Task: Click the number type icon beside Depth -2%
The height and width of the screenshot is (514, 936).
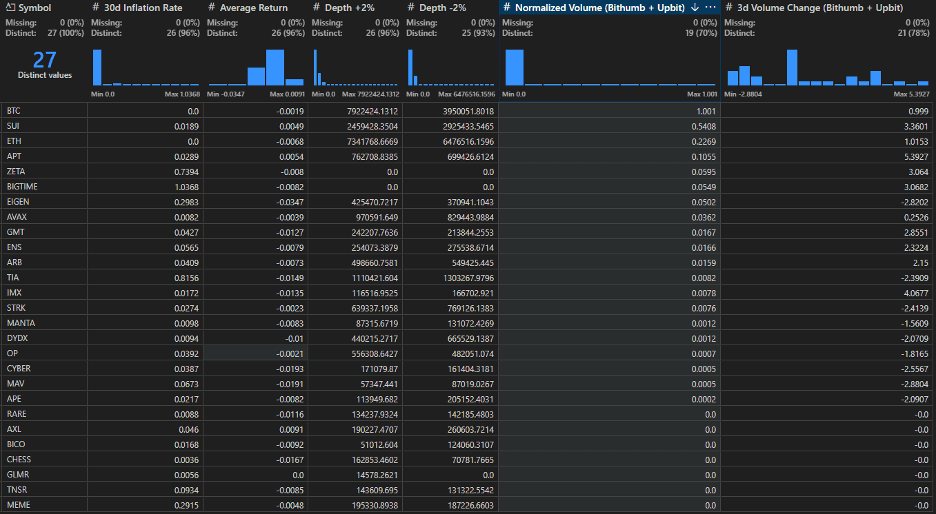Action: (x=411, y=8)
